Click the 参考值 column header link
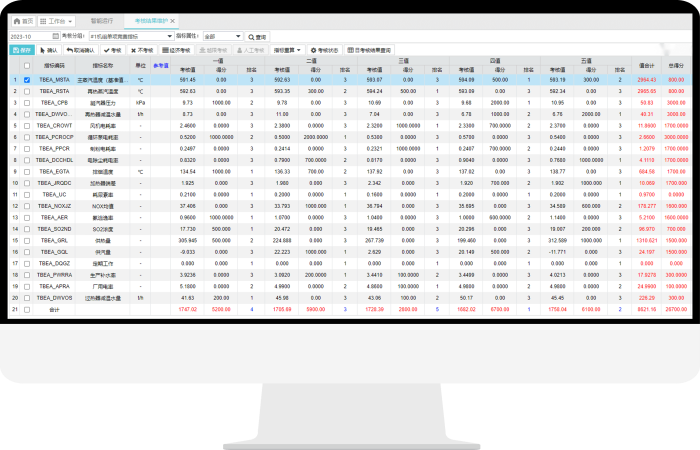This screenshot has width=700, height=450. (161, 65)
